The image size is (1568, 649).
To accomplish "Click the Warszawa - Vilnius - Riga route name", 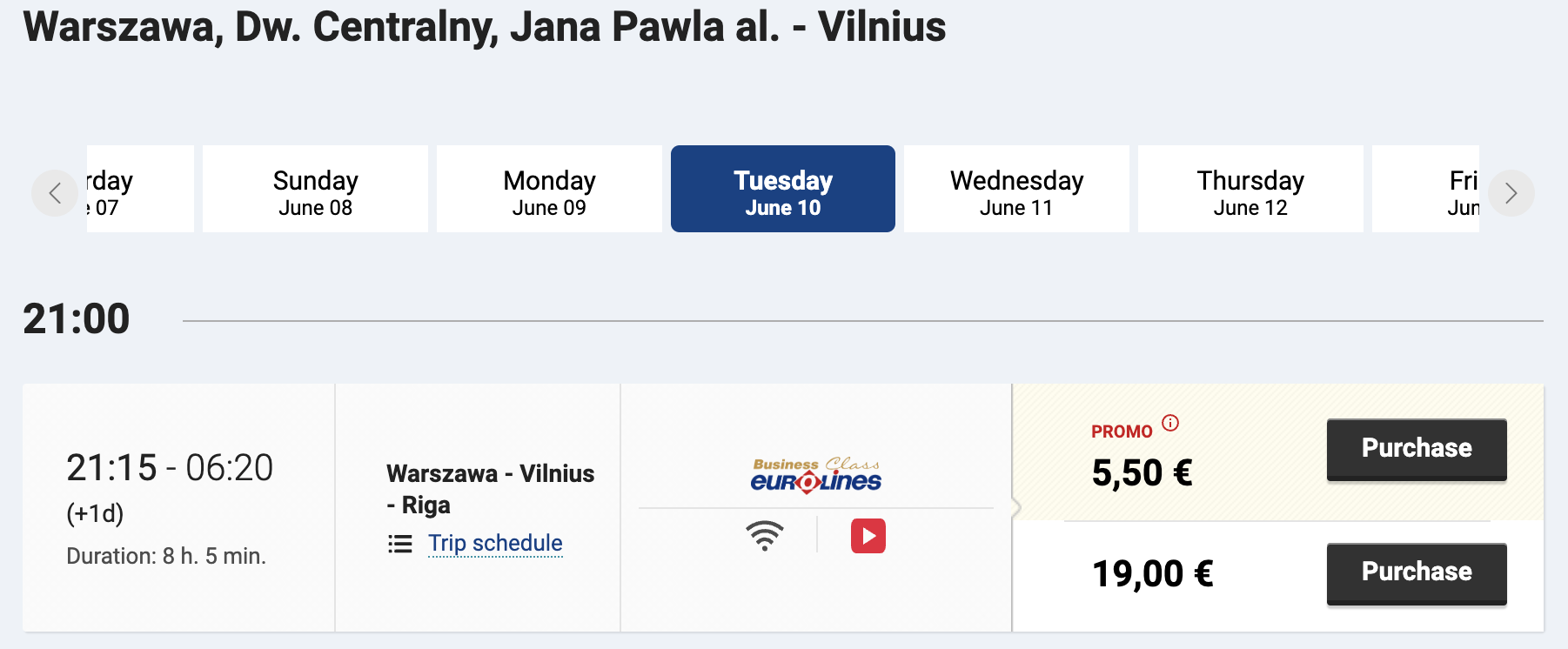I will [x=491, y=489].
